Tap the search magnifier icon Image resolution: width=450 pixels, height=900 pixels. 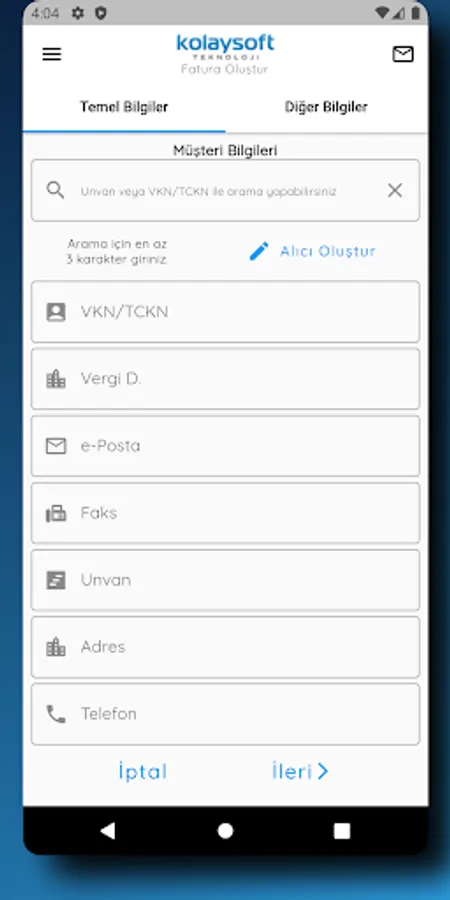pos(56,190)
